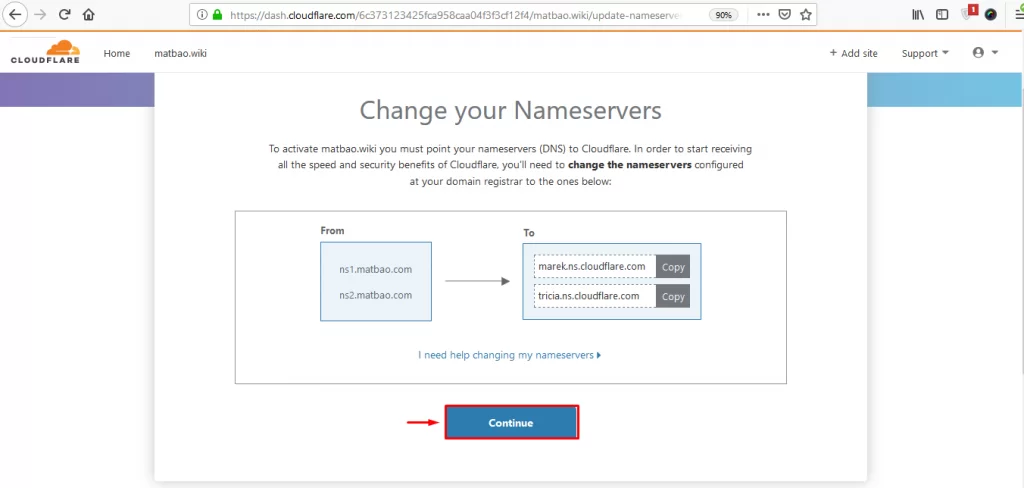Open the Library icon in the toolbar

tap(918, 14)
